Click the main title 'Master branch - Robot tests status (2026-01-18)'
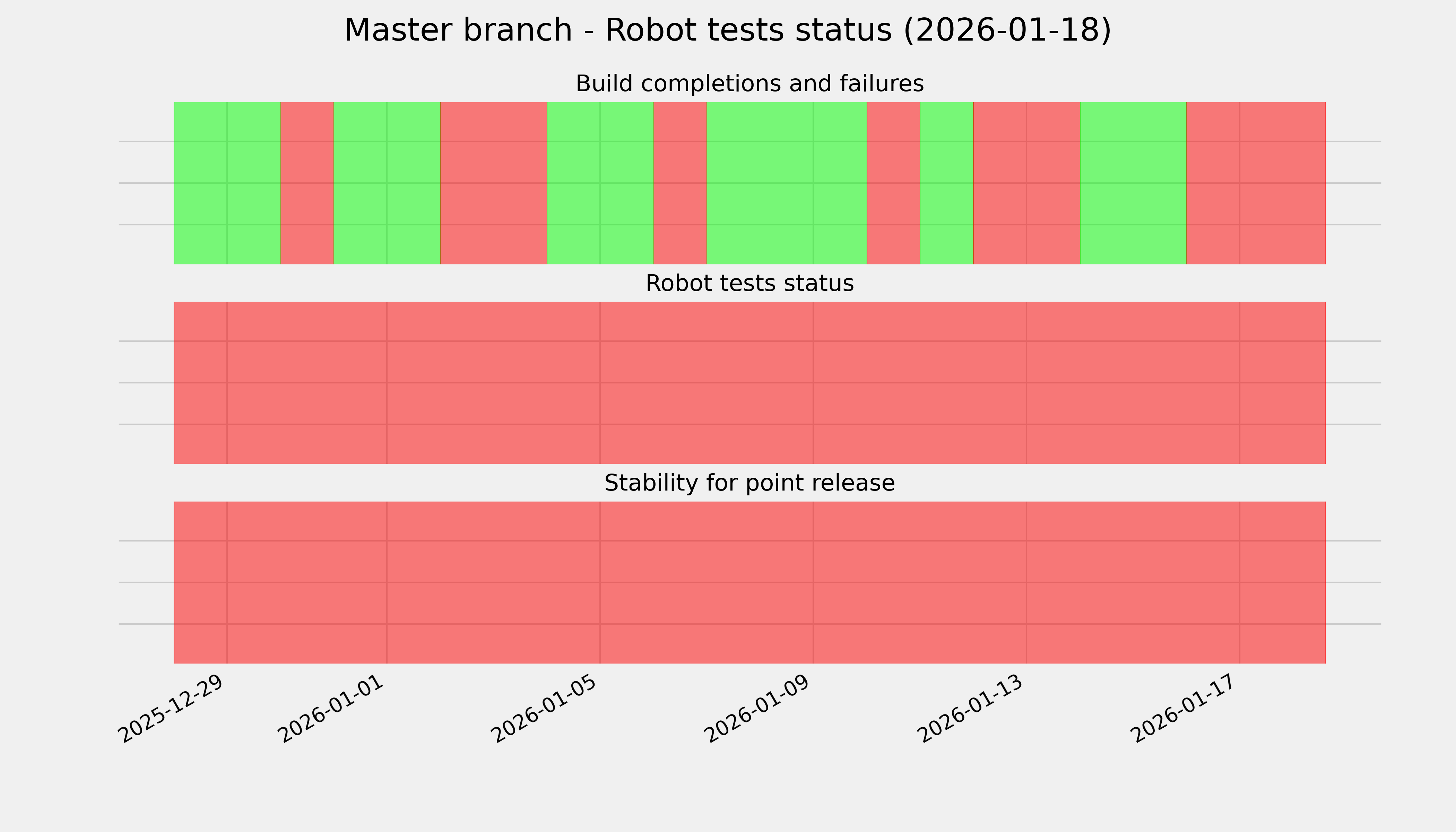This screenshot has height=832, width=1456. pyautogui.click(x=727, y=30)
